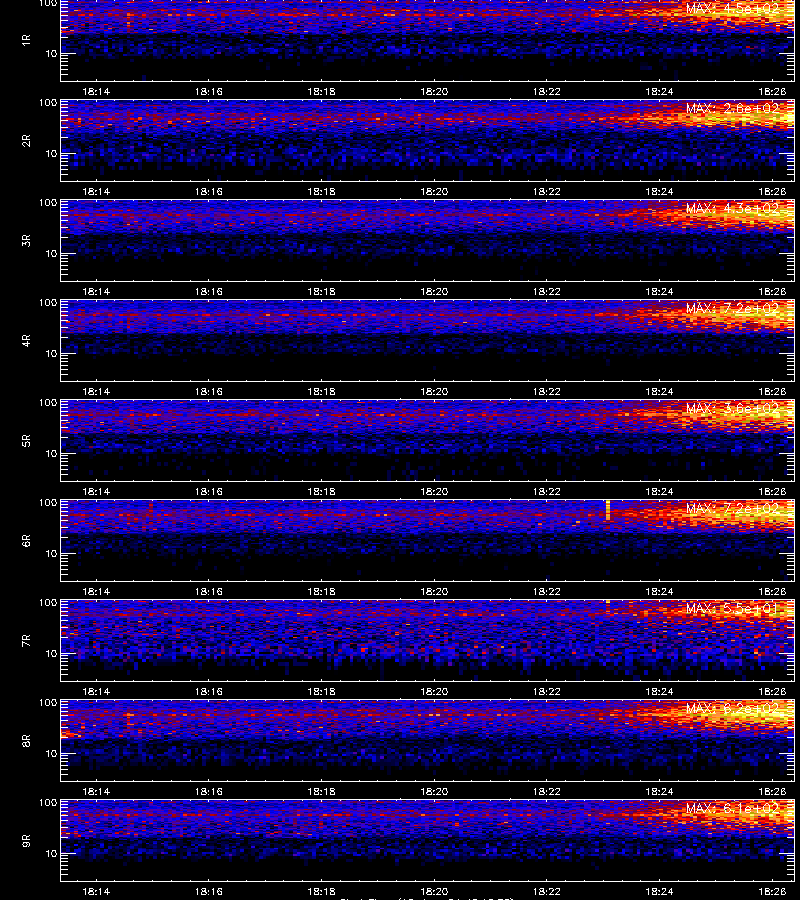Click the 18:14 time label under panel 7R
This screenshot has width=800, height=900.
point(96,691)
